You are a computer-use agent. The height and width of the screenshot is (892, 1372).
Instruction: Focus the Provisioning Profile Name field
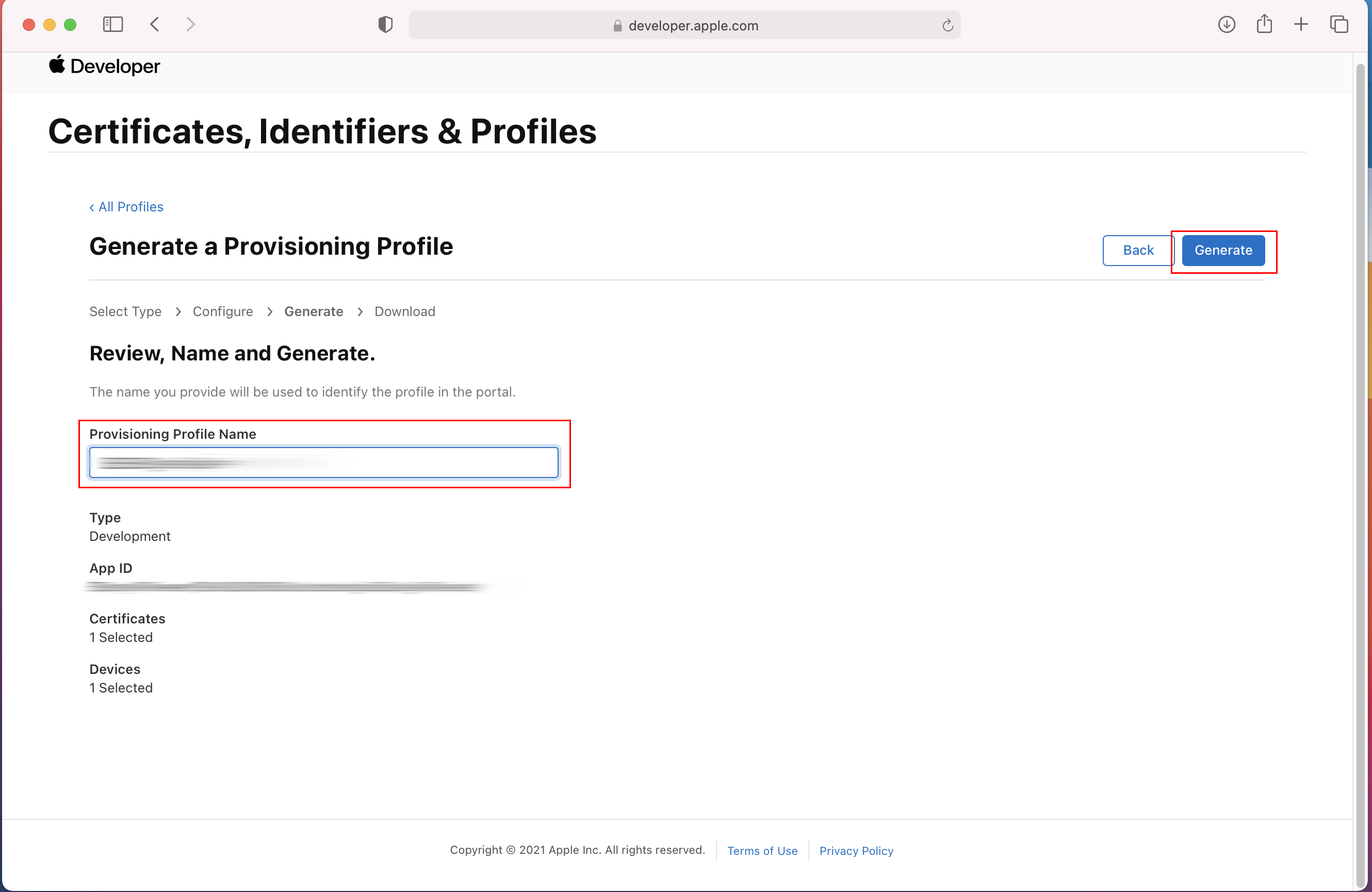pos(323,462)
